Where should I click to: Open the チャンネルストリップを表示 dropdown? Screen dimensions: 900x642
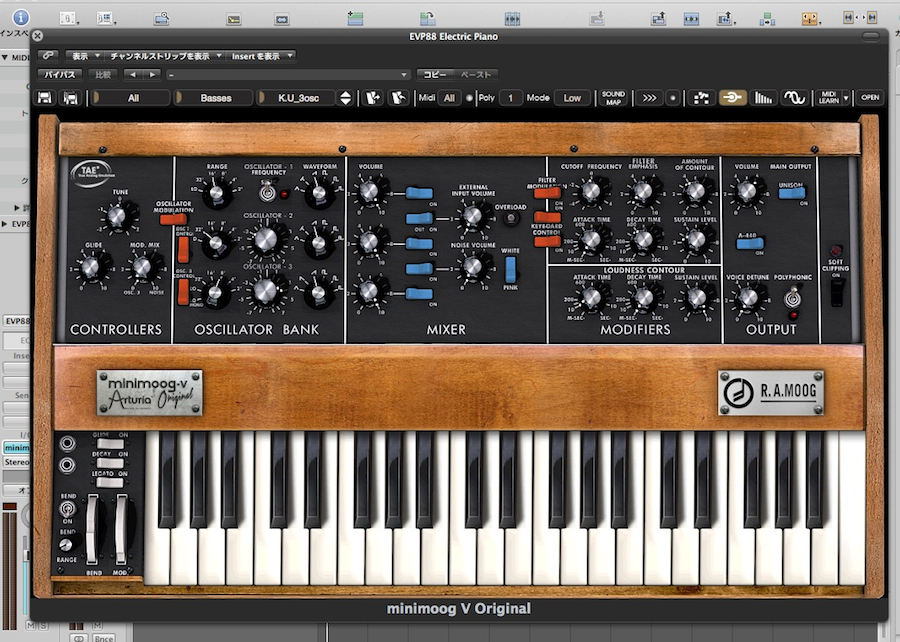tap(165, 56)
